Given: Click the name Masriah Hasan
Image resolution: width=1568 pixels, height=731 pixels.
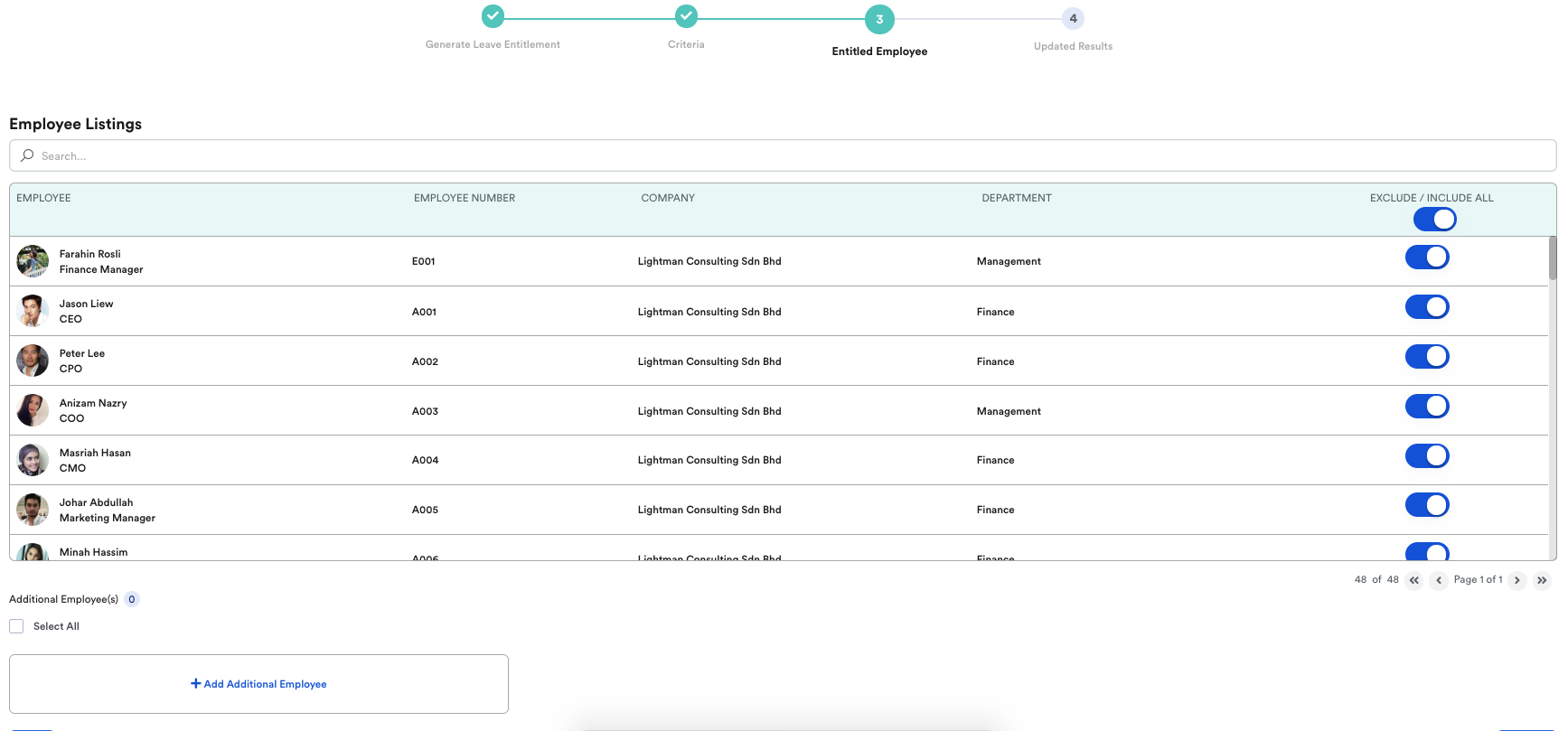Looking at the screenshot, I should tap(95, 453).
